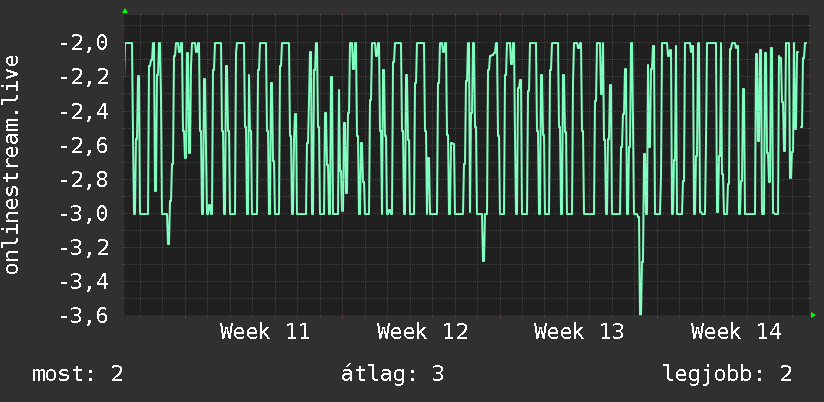Select the Week 13 axis label
824x402 pixels.
pyautogui.click(x=579, y=332)
